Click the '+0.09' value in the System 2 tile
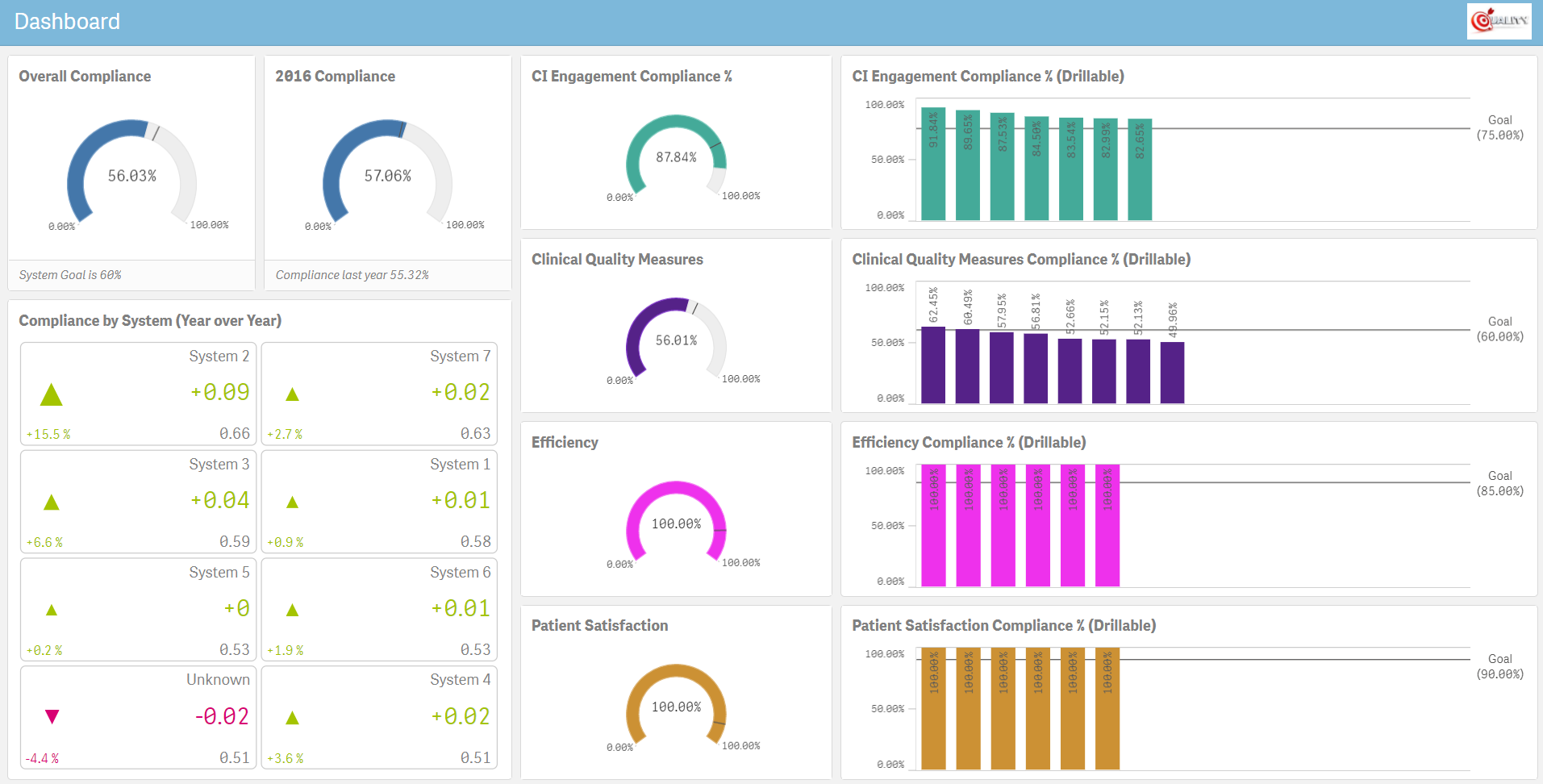 [x=219, y=392]
